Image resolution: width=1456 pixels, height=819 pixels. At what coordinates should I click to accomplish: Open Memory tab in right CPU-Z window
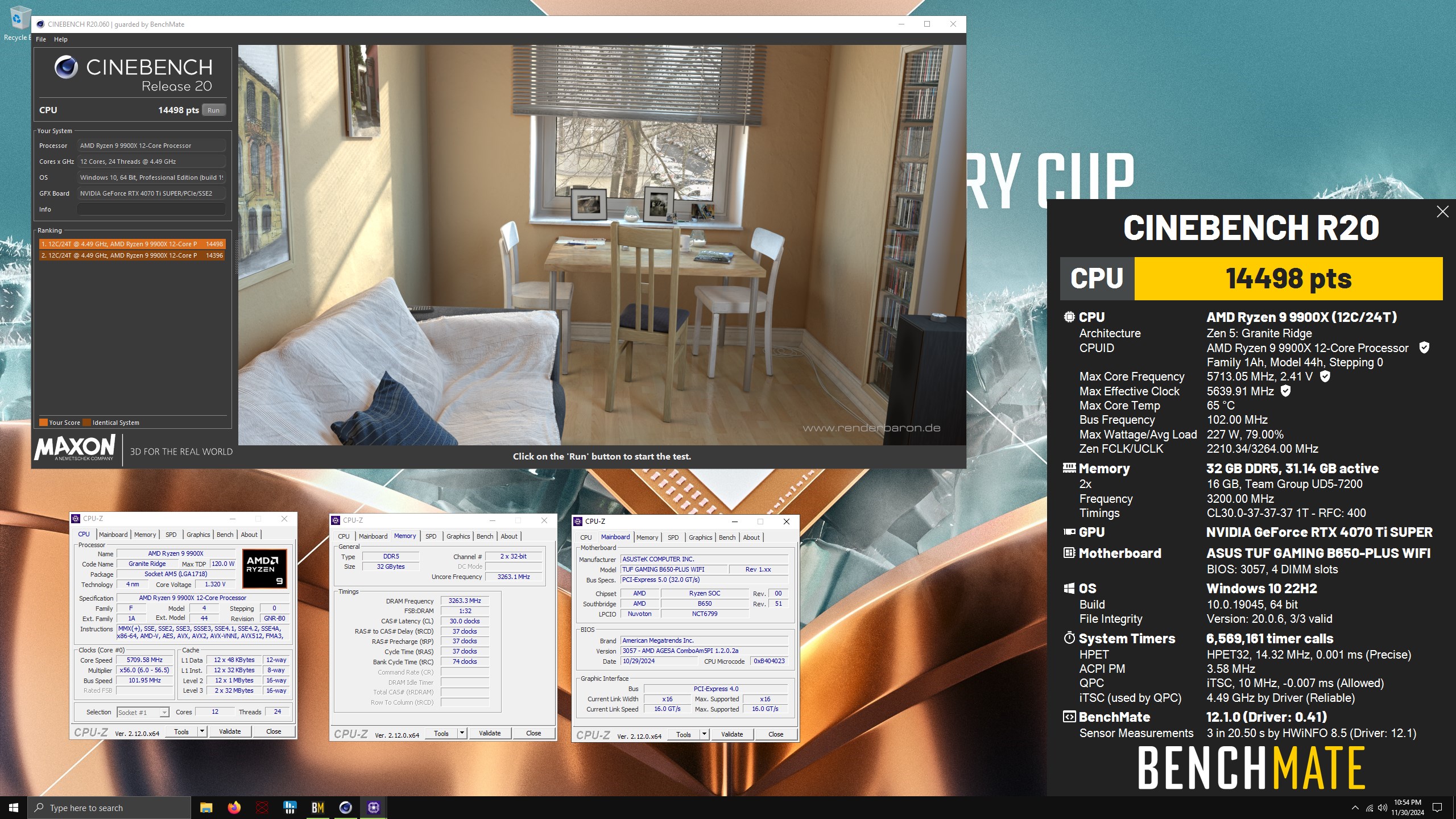point(647,537)
